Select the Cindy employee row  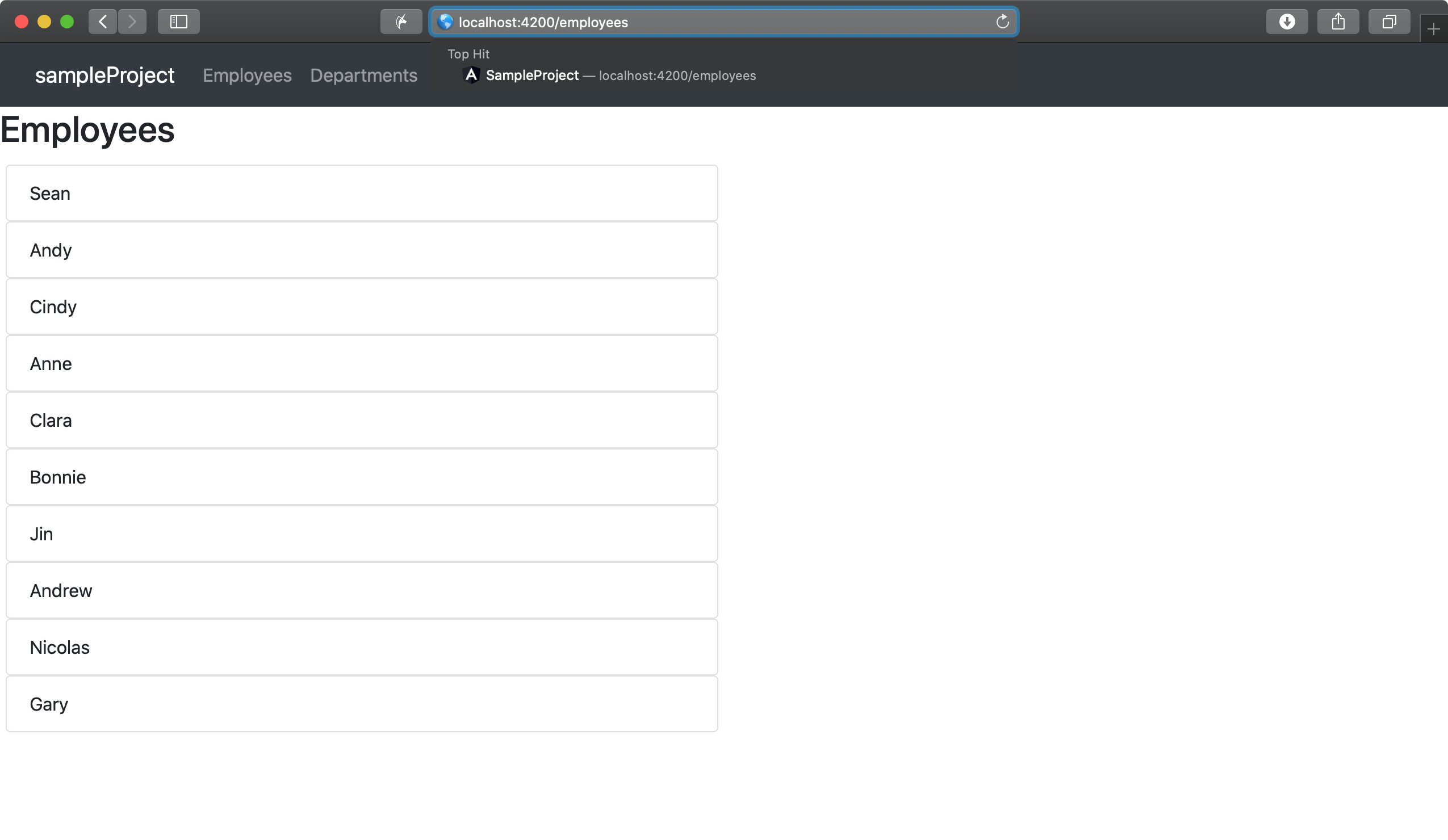tap(361, 307)
